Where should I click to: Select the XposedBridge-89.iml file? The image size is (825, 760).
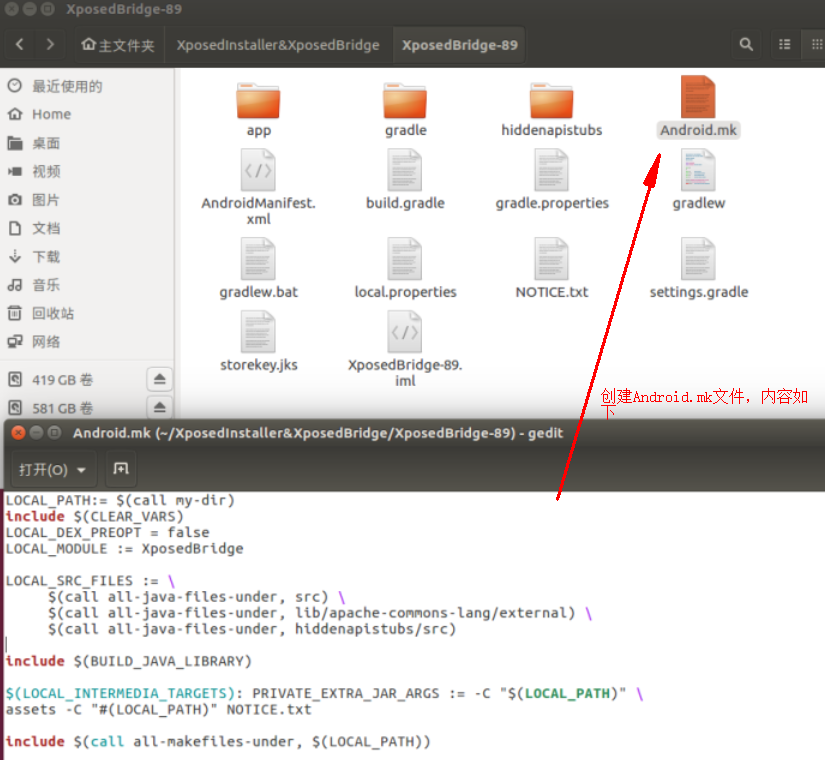click(405, 348)
